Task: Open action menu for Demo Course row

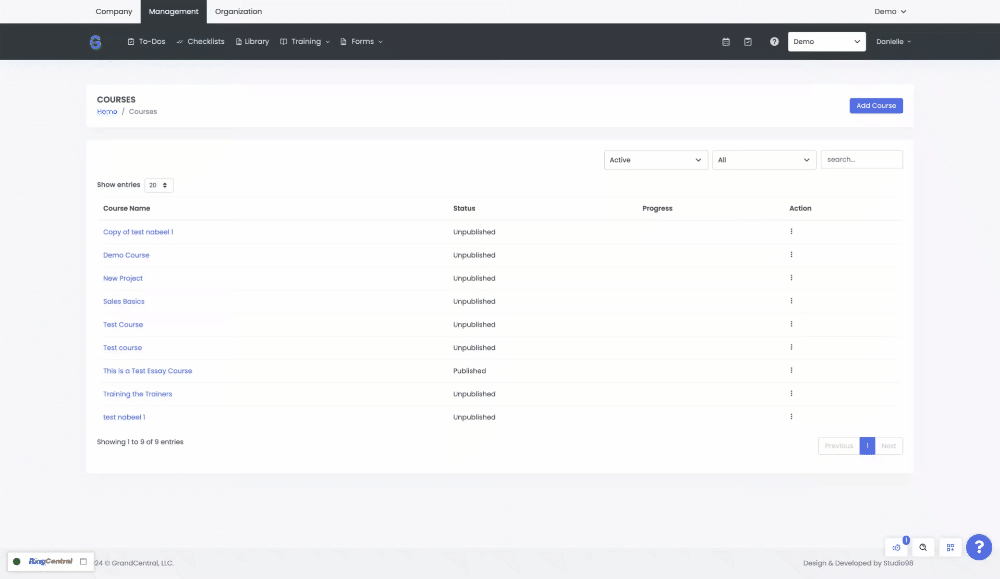Action: 791,255
